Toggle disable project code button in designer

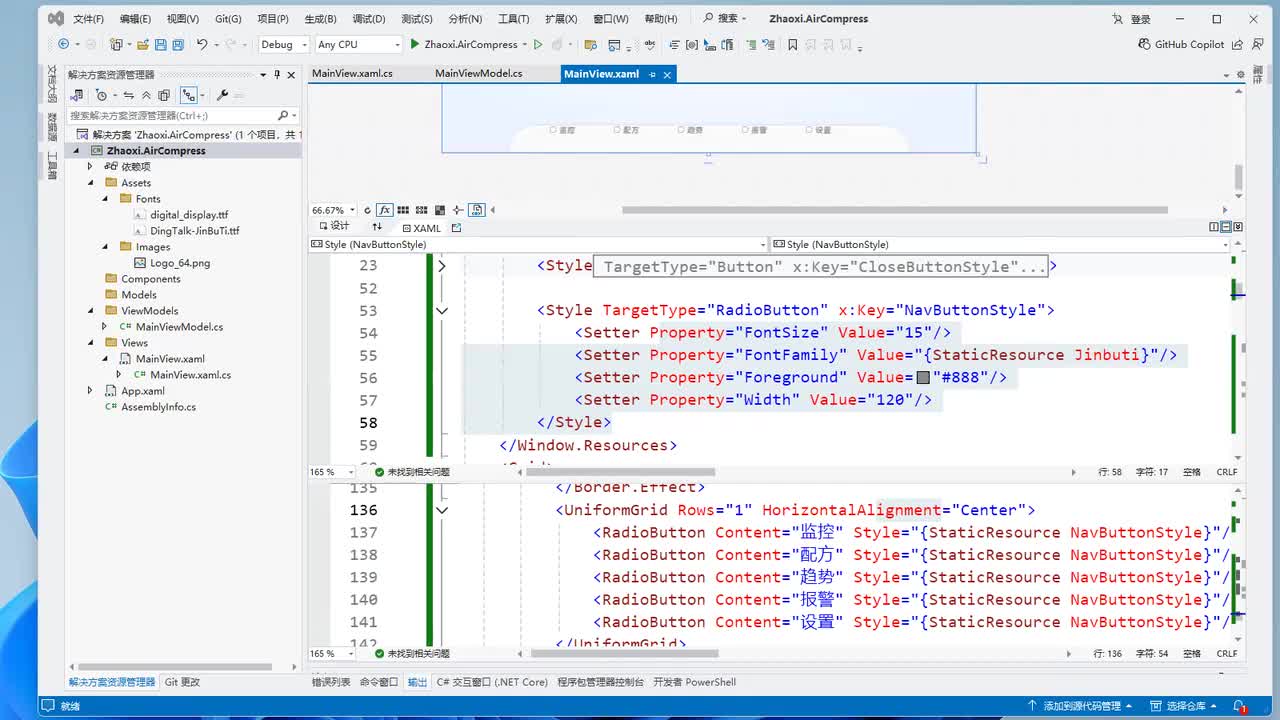point(477,210)
